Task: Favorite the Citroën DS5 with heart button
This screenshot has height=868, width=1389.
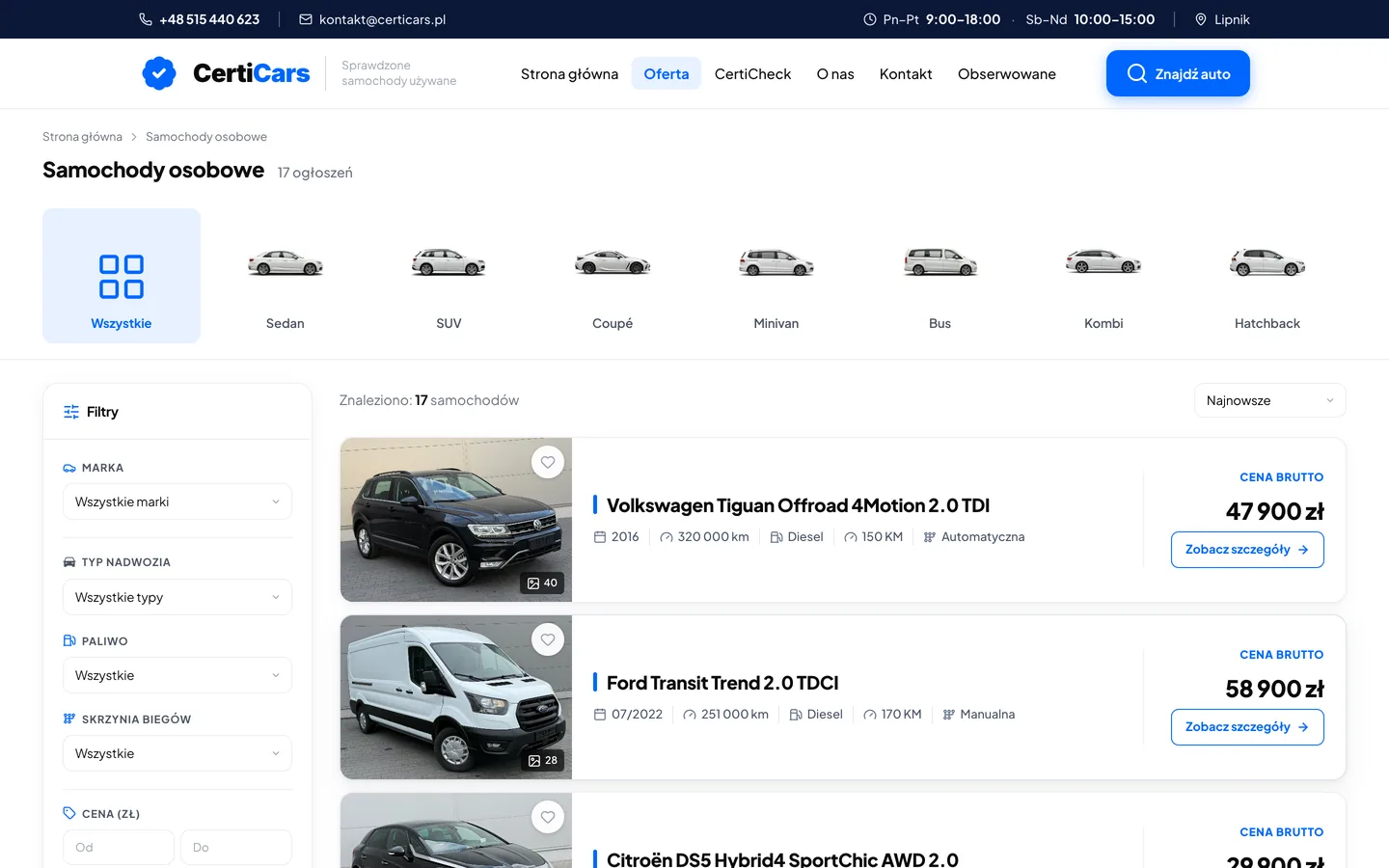Action: (x=548, y=817)
